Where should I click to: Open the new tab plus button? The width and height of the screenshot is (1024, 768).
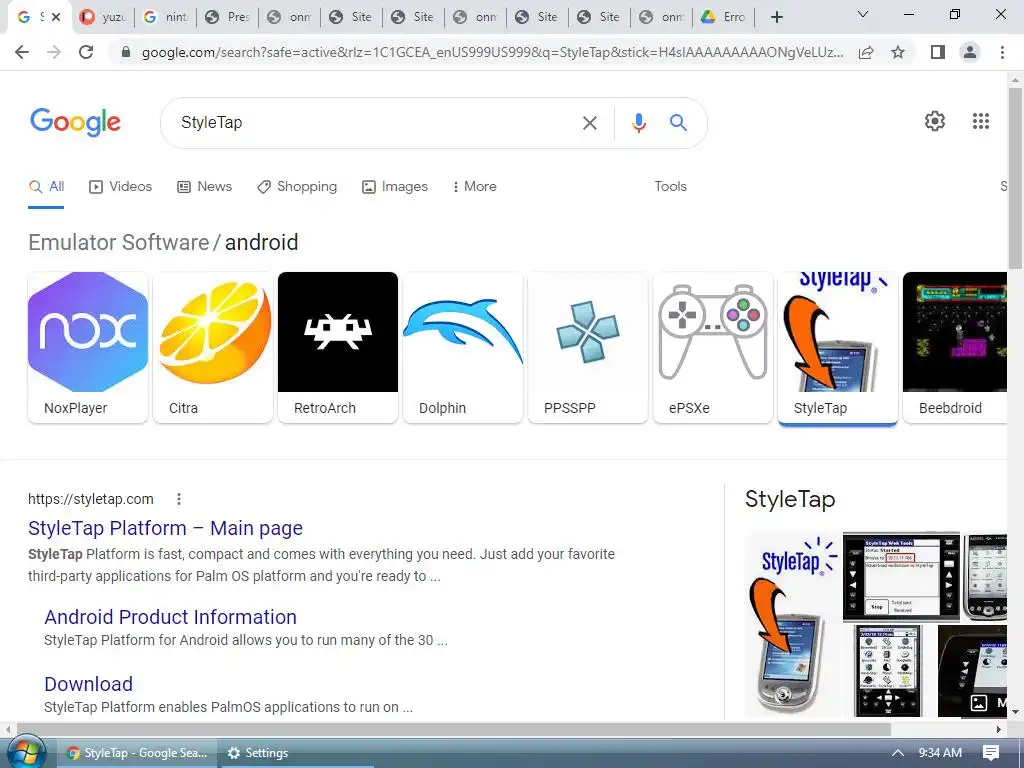click(x=776, y=18)
